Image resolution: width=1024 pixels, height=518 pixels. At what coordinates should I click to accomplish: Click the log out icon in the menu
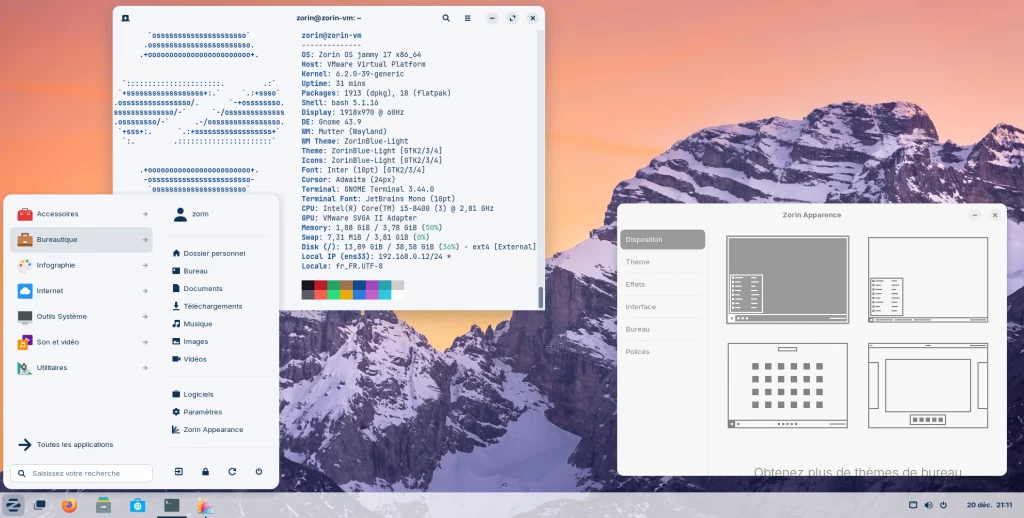click(178, 471)
